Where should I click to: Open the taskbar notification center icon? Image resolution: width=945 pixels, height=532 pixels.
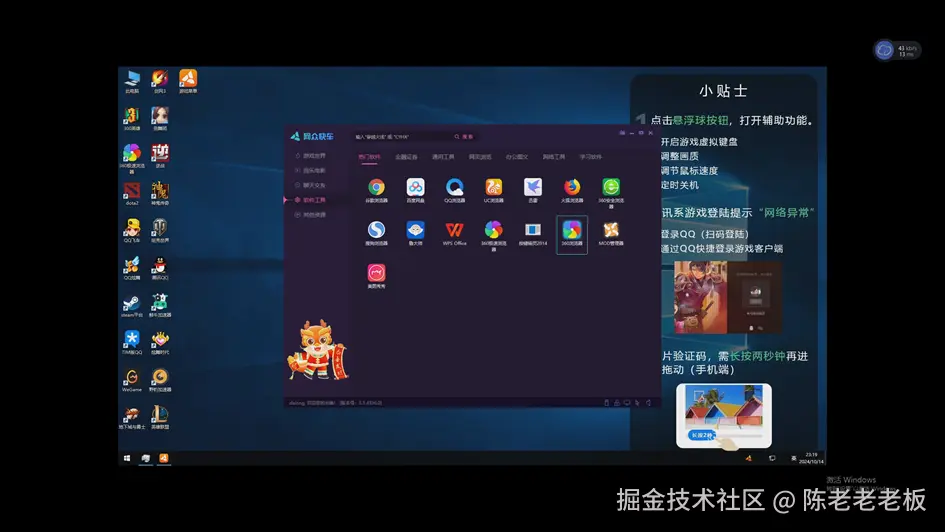click(772, 458)
